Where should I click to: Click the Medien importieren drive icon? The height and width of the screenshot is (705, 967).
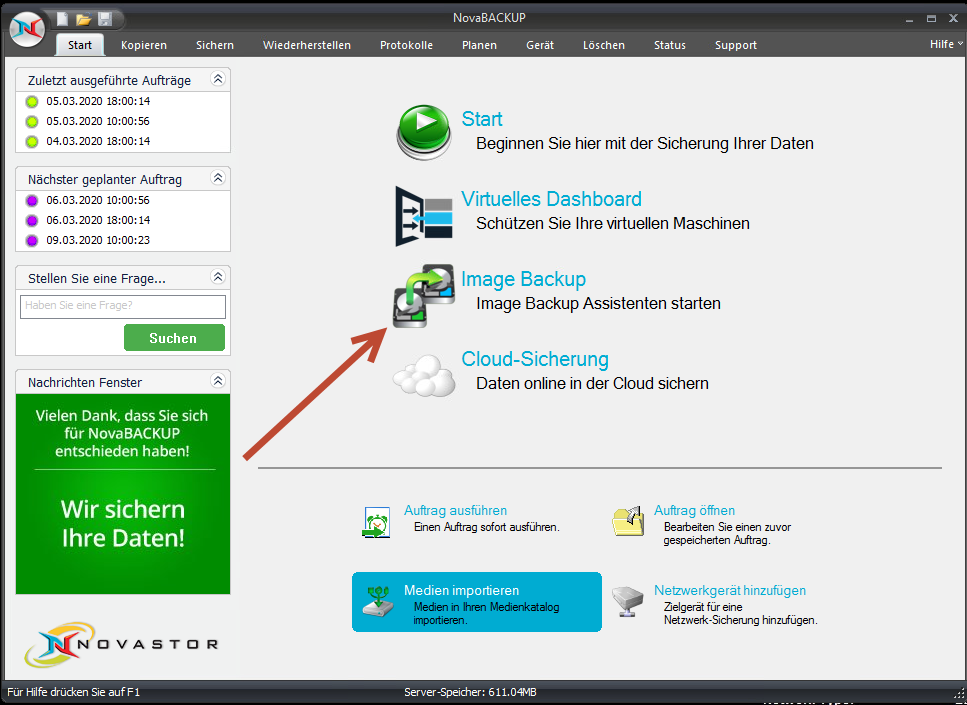pos(378,601)
